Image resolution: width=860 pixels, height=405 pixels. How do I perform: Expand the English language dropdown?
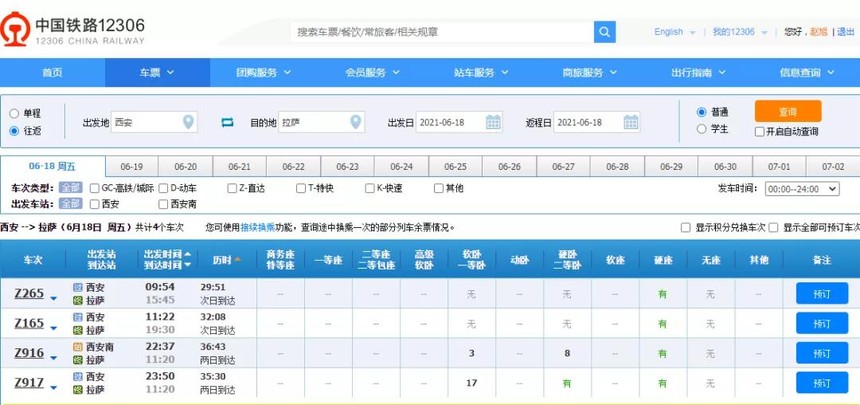pyautogui.click(x=692, y=32)
